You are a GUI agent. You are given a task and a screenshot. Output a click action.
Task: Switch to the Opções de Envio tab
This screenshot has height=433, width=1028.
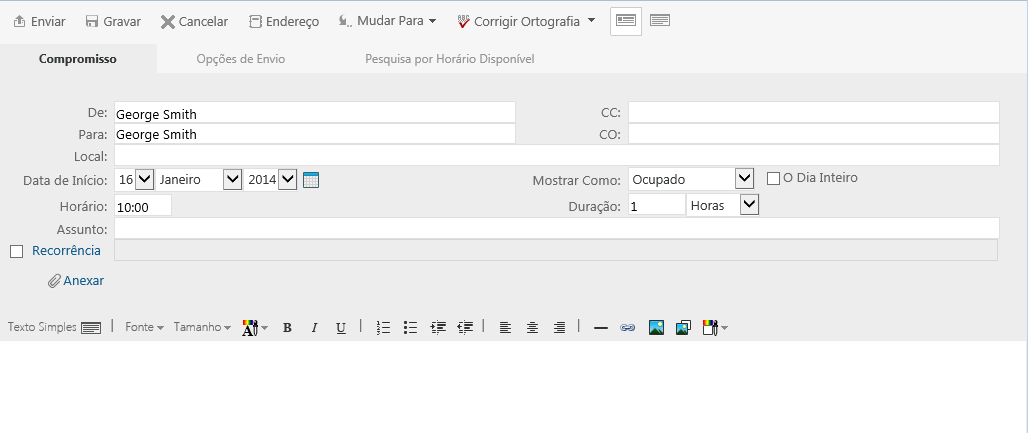[241, 59]
